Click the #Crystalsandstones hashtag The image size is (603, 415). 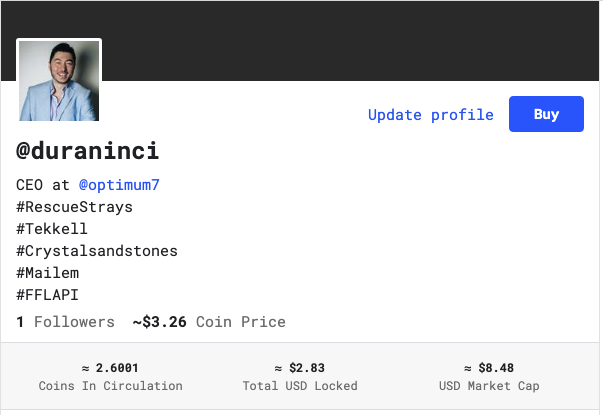tap(97, 251)
